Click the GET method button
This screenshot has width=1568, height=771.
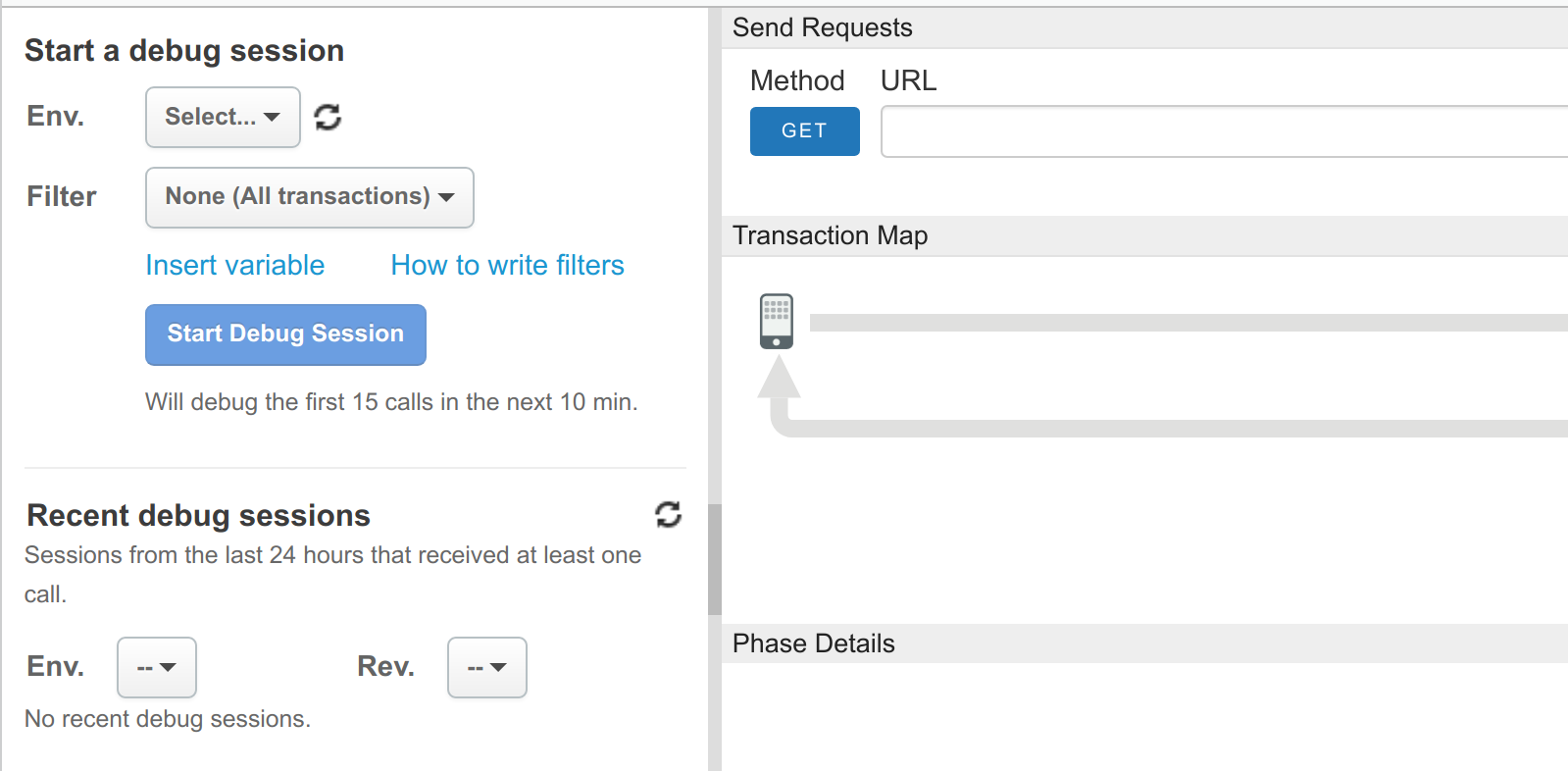click(804, 131)
